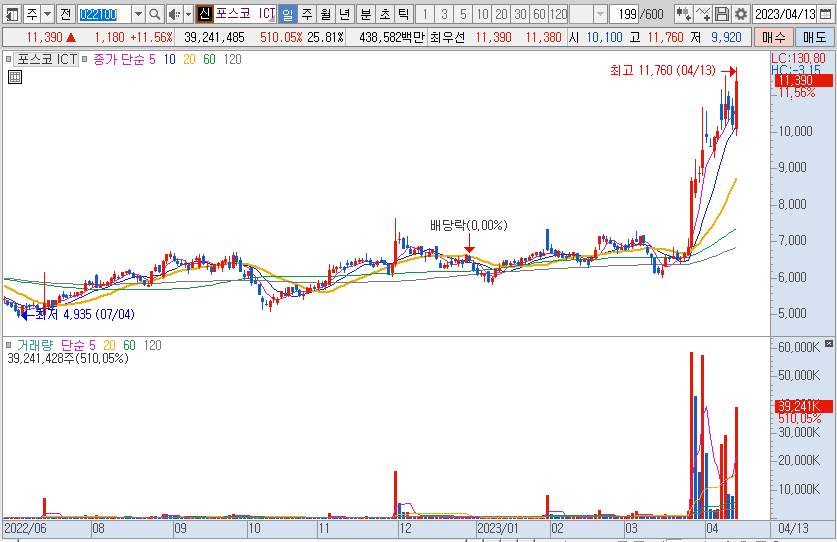Screen dimensions: 837x542
Task: Click the 2022/06 timeline label
Action: click(x=25, y=529)
